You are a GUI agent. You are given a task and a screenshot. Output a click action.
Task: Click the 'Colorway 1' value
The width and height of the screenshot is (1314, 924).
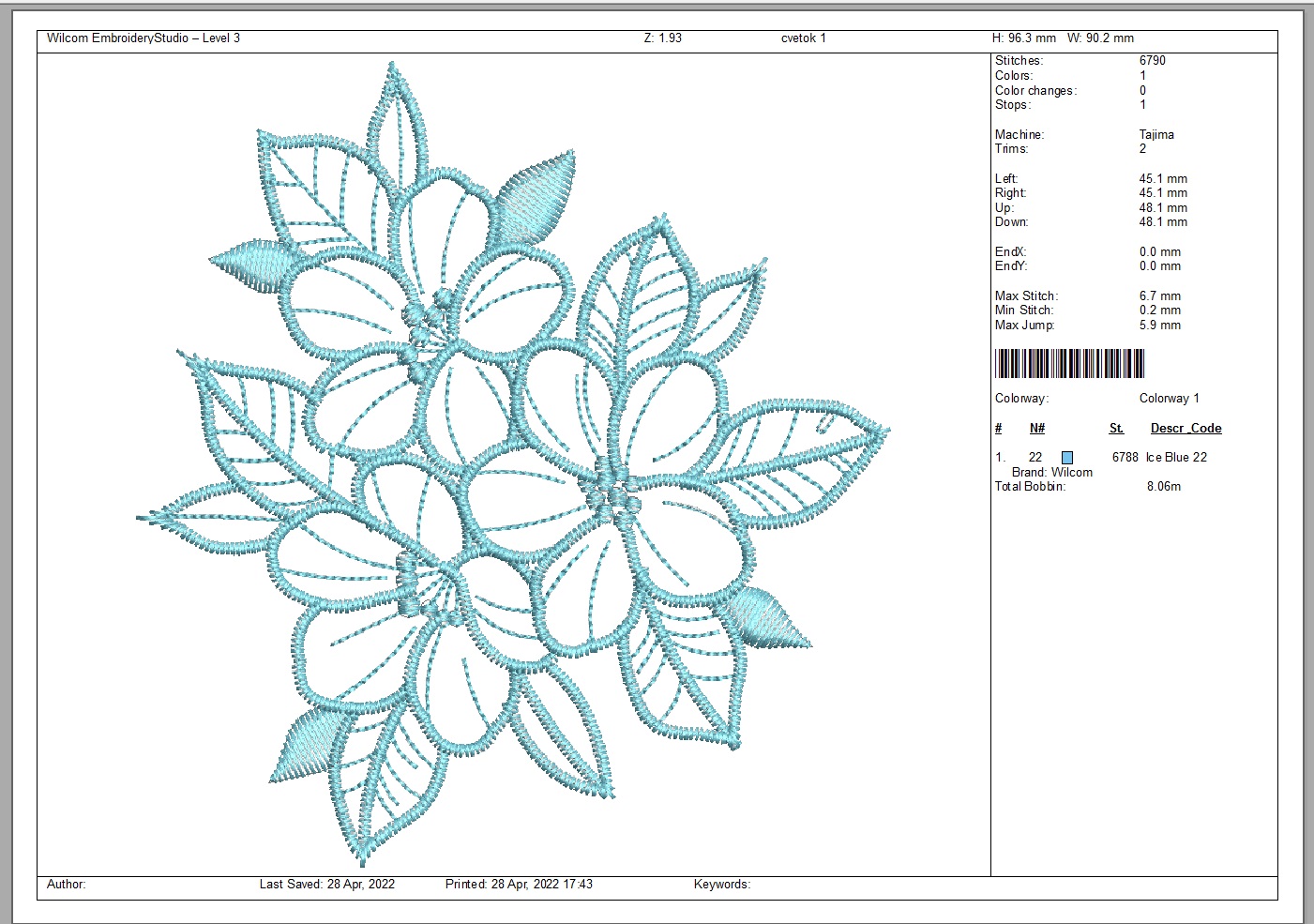pyautogui.click(x=1169, y=399)
